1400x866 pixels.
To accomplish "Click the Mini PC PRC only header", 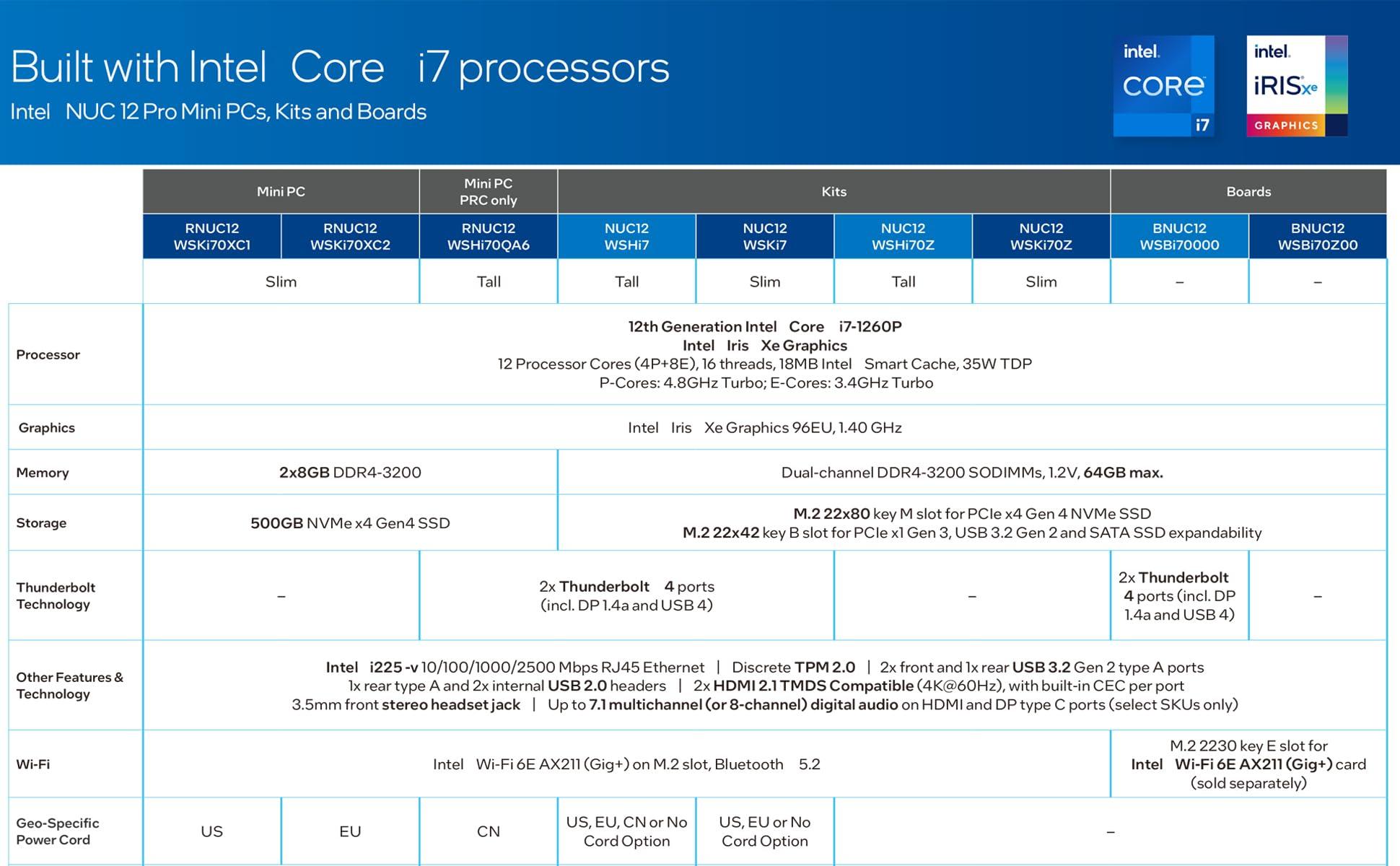I will [x=489, y=191].
